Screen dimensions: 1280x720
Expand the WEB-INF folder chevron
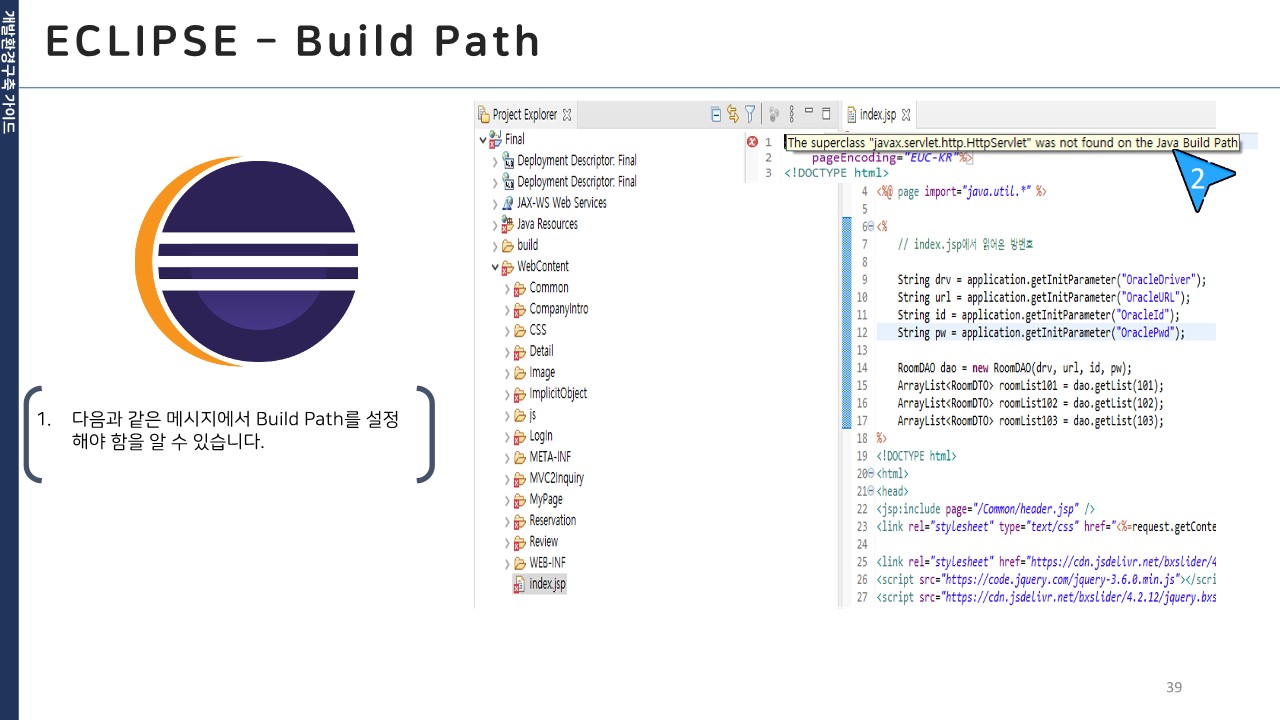(x=507, y=564)
